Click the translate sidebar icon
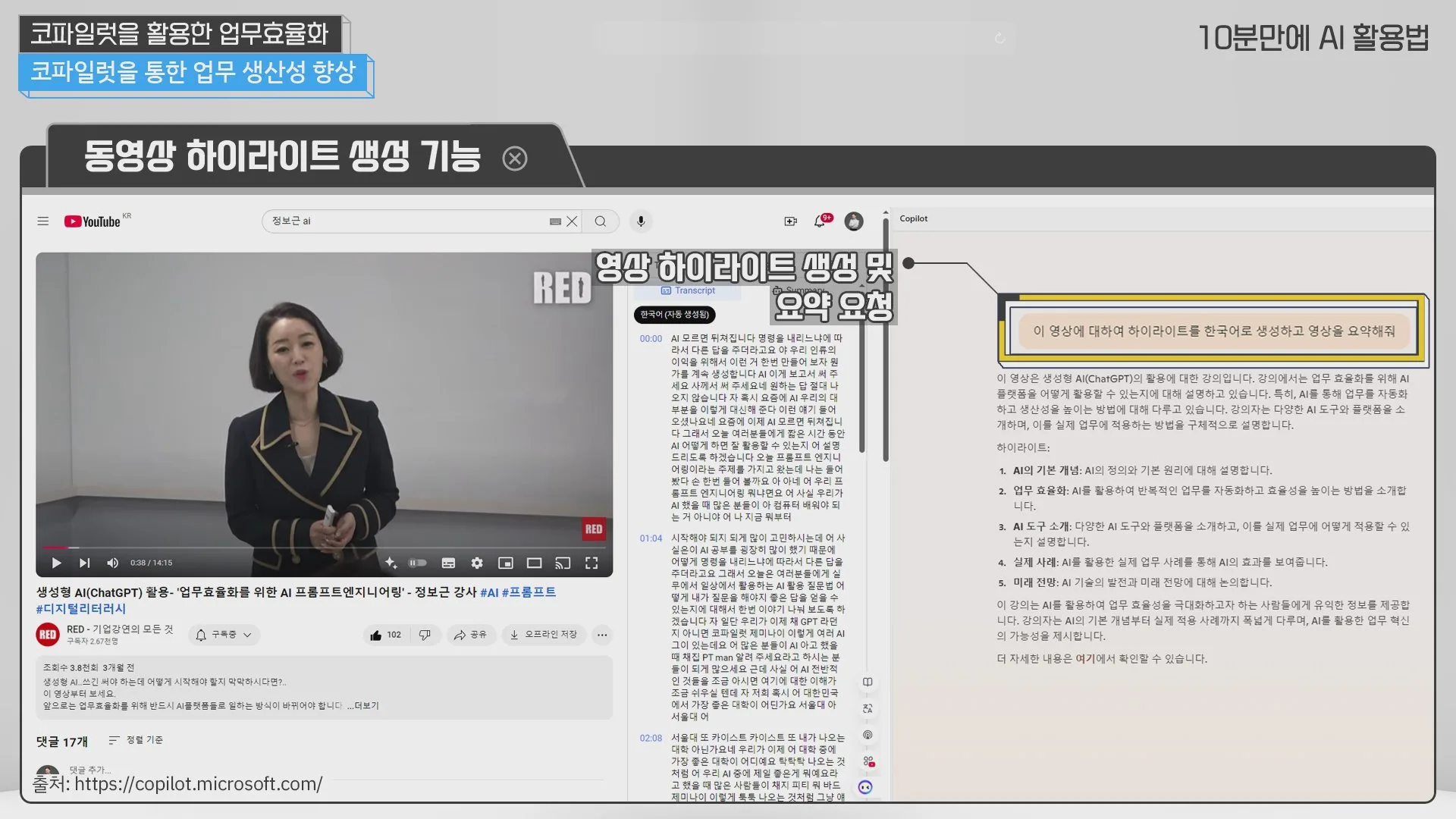 click(868, 708)
